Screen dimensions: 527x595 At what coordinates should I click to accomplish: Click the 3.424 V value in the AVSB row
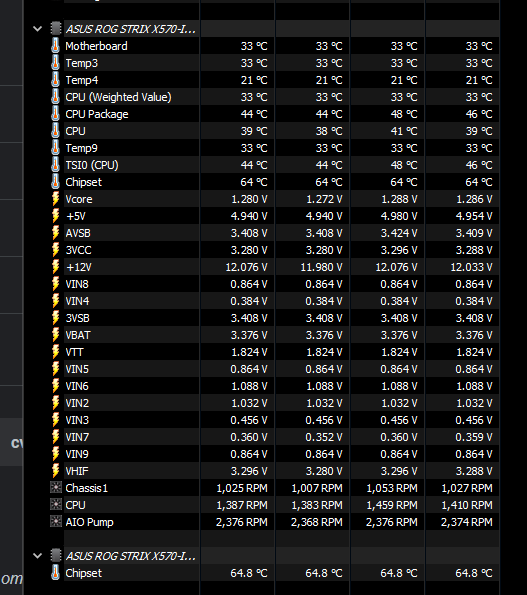[x=399, y=233]
